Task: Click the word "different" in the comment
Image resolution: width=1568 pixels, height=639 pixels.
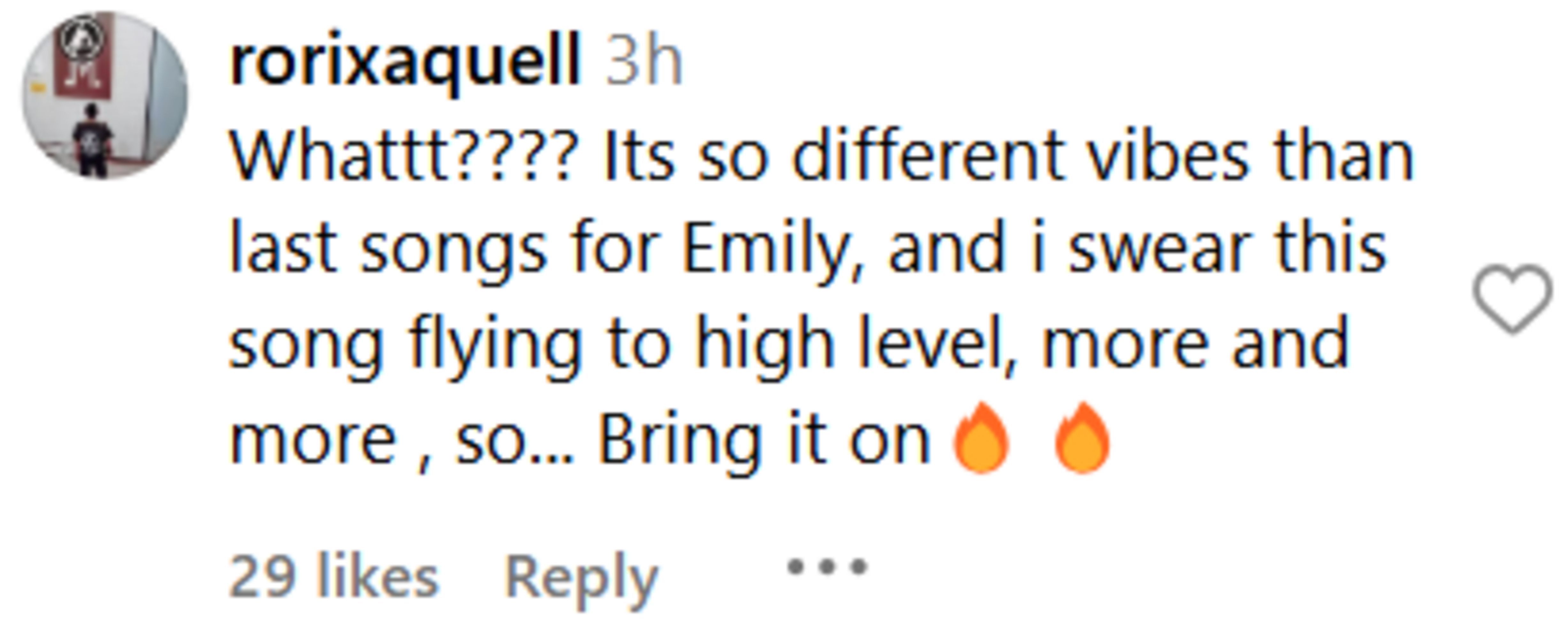Action: pyautogui.click(x=928, y=157)
